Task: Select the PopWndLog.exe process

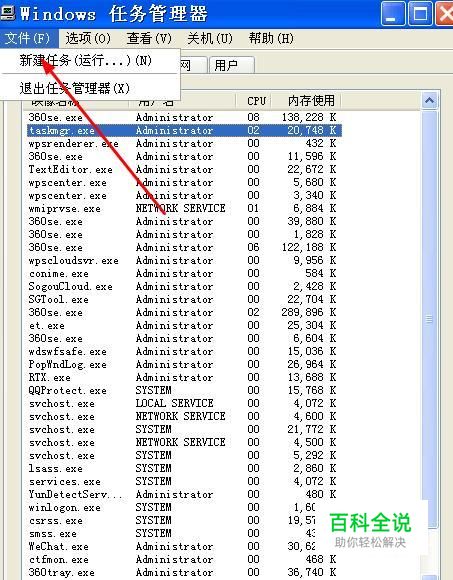Action: [67, 365]
